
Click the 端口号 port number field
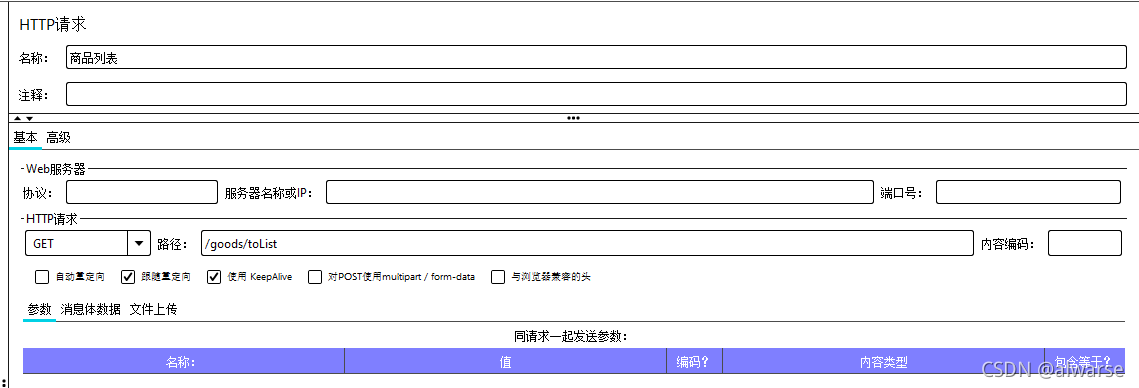click(x=1028, y=192)
